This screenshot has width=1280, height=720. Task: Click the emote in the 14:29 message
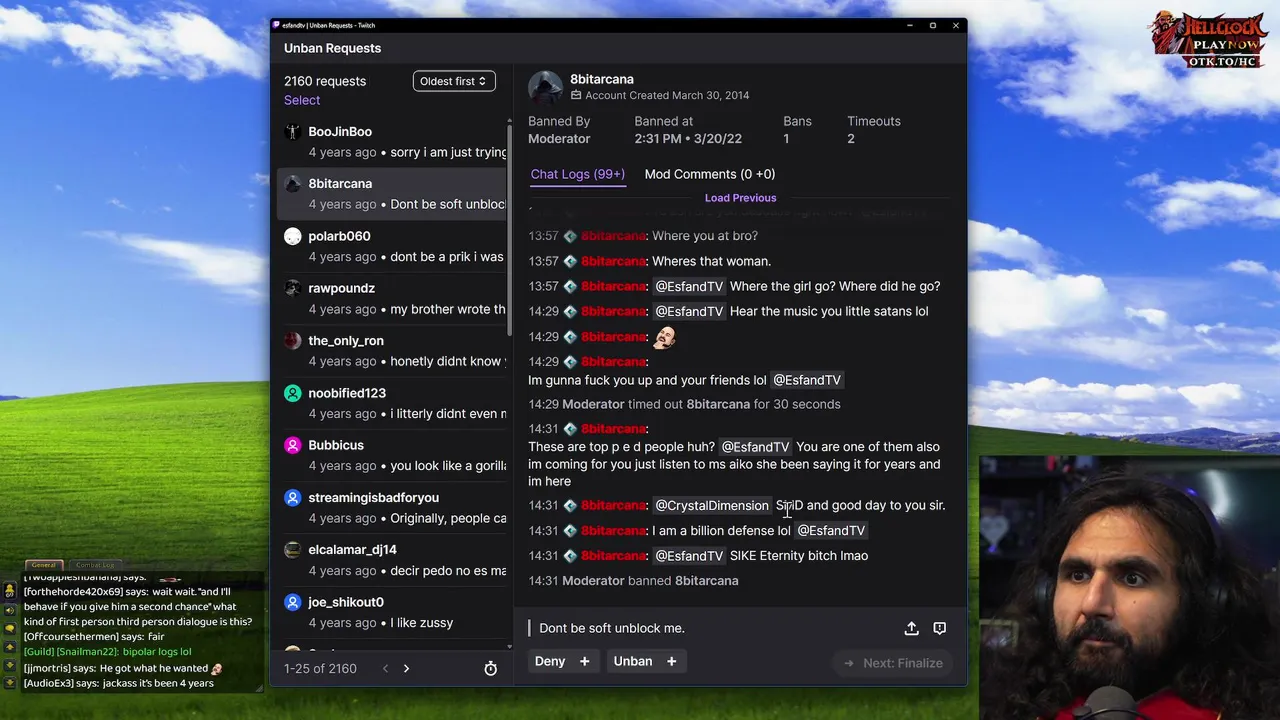click(x=665, y=337)
